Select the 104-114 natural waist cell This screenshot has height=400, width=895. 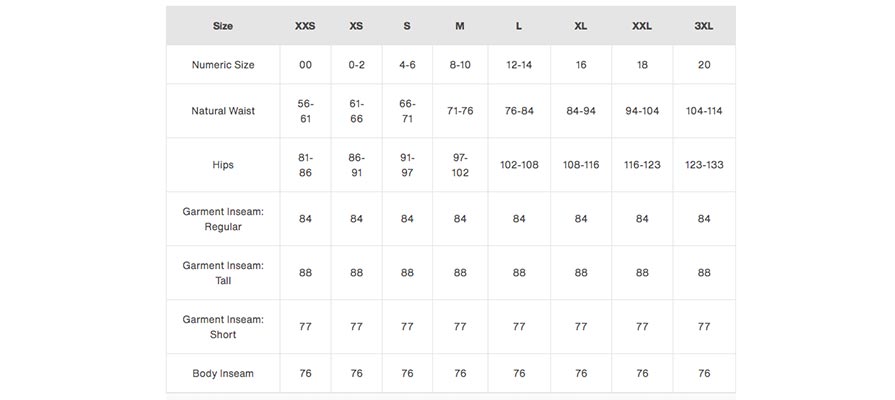pos(704,111)
